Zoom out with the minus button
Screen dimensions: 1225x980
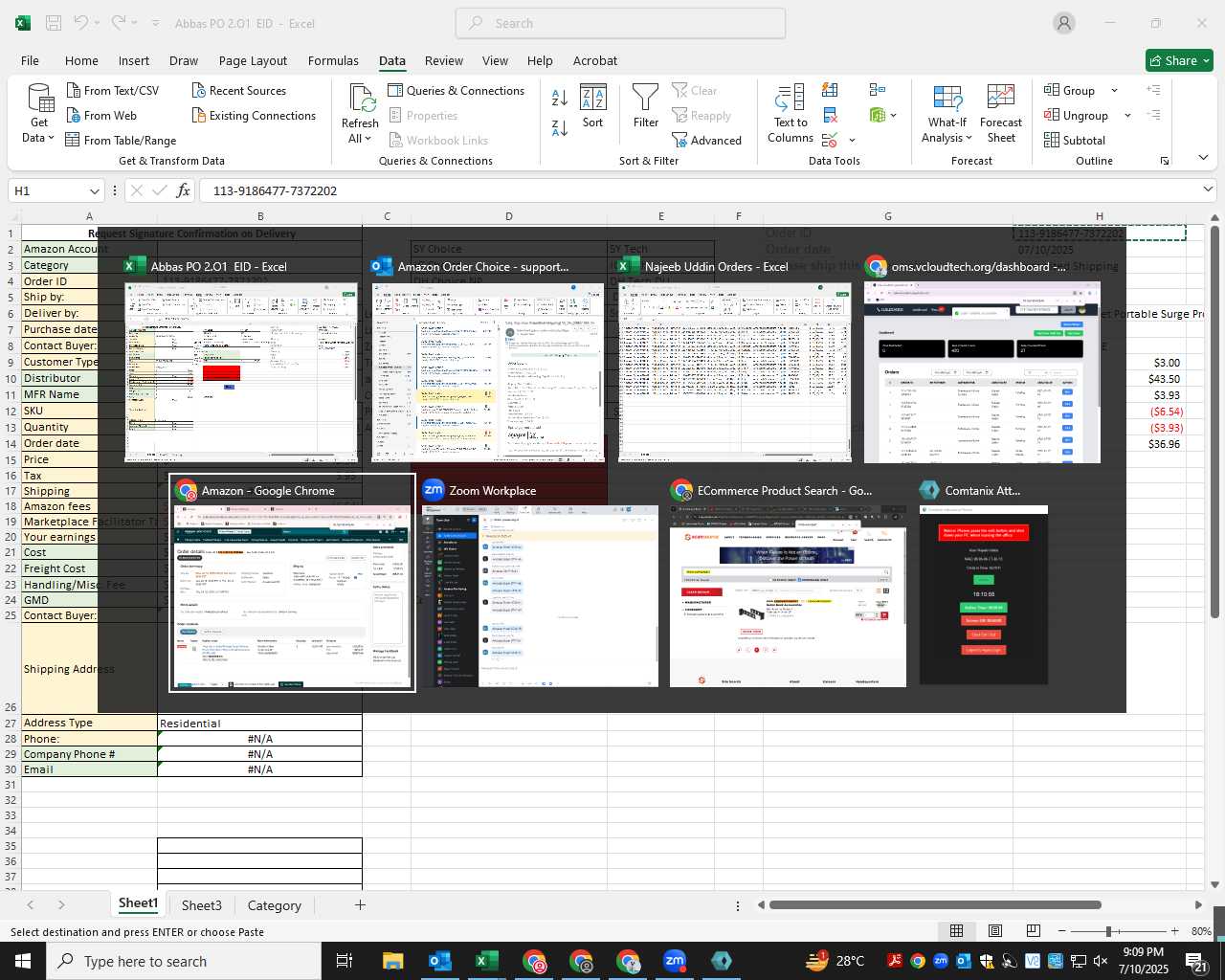pyautogui.click(x=1062, y=931)
